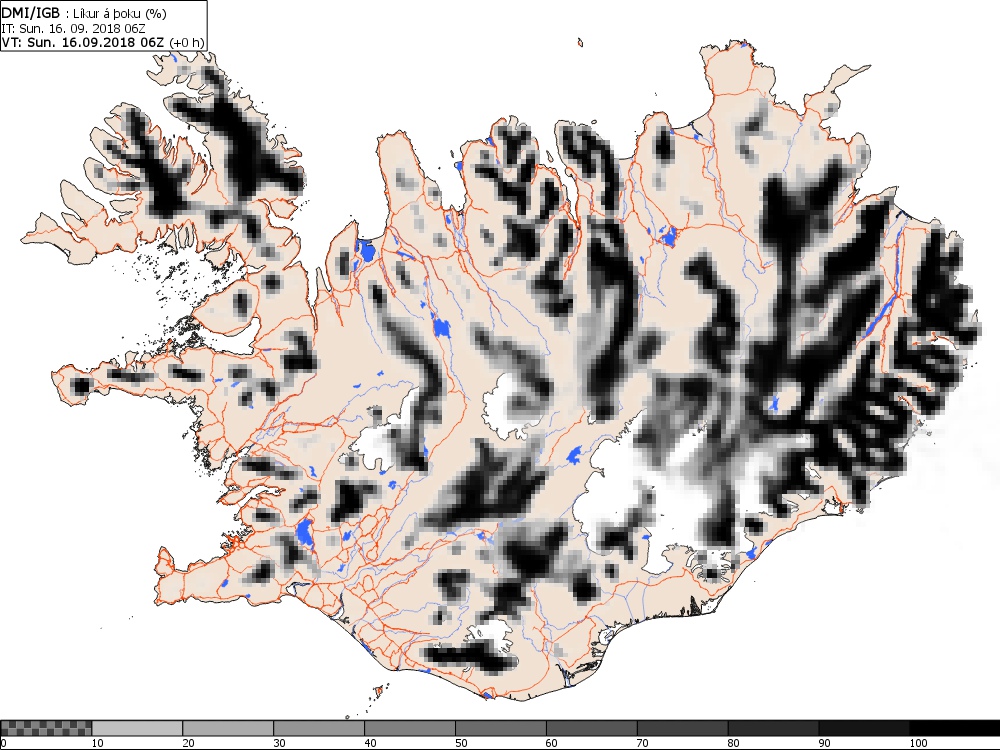Pick the 40–50 legend swatch
Image resolution: width=1000 pixels, height=750 pixels.
click(x=410, y=728)
